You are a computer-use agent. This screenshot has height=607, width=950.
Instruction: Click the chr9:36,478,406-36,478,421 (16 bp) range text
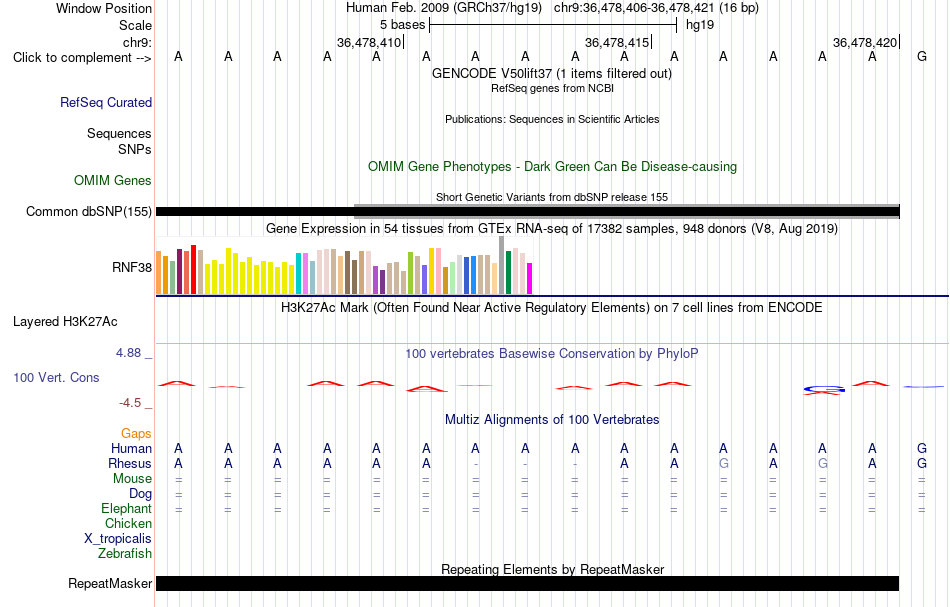pos(656,8)
